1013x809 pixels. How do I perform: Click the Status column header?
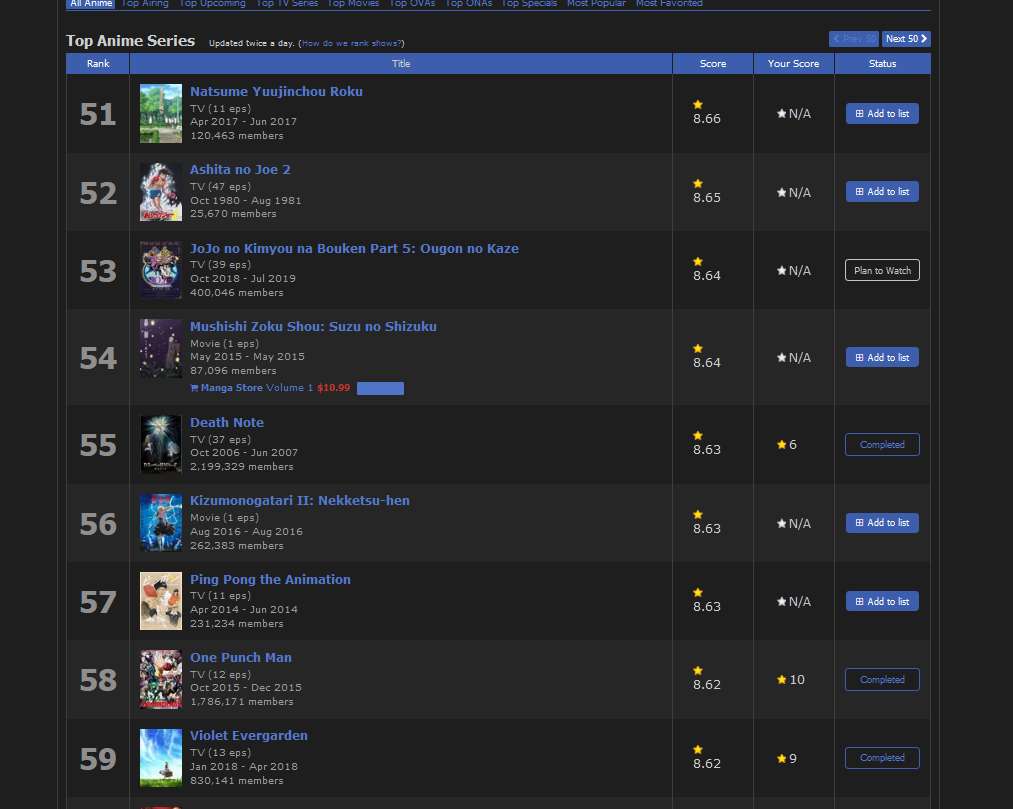point(882,63)
